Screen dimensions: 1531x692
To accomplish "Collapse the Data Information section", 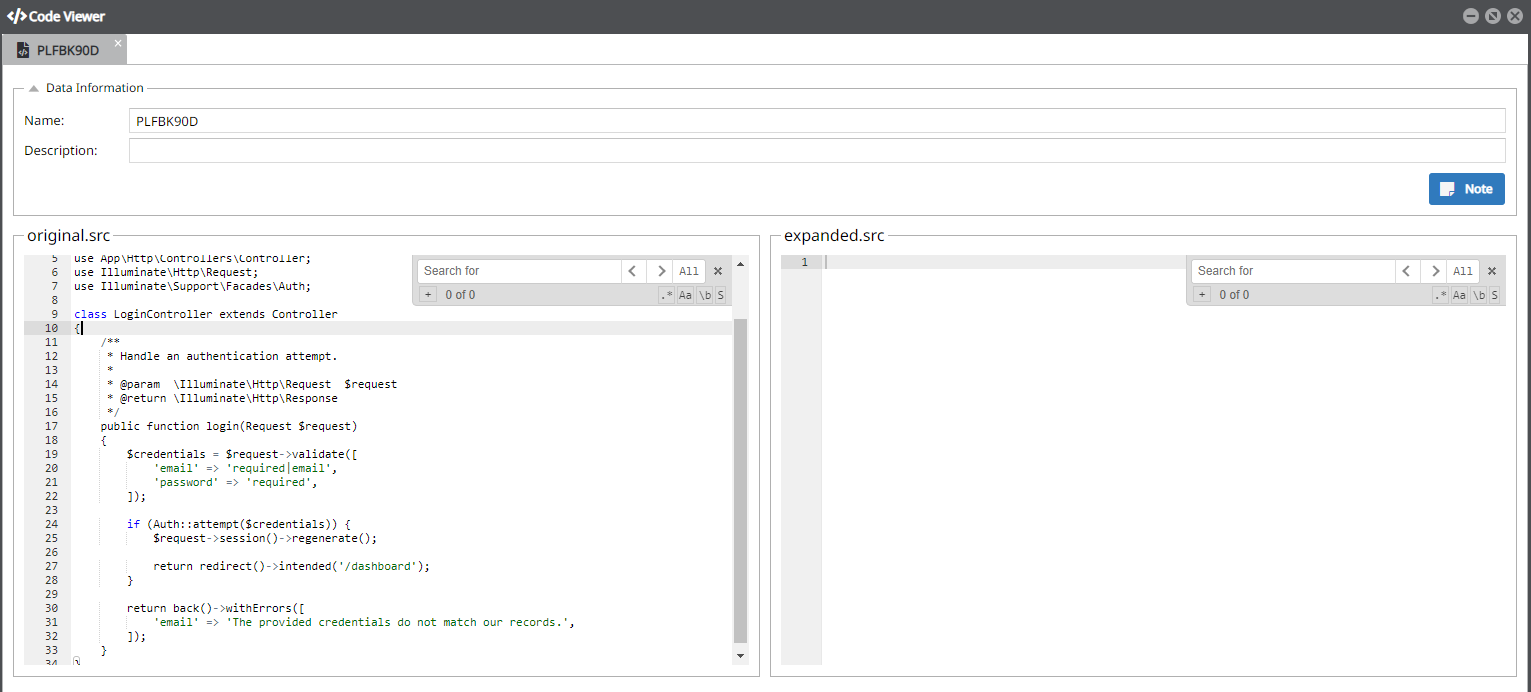I will [x=34, y=88].
